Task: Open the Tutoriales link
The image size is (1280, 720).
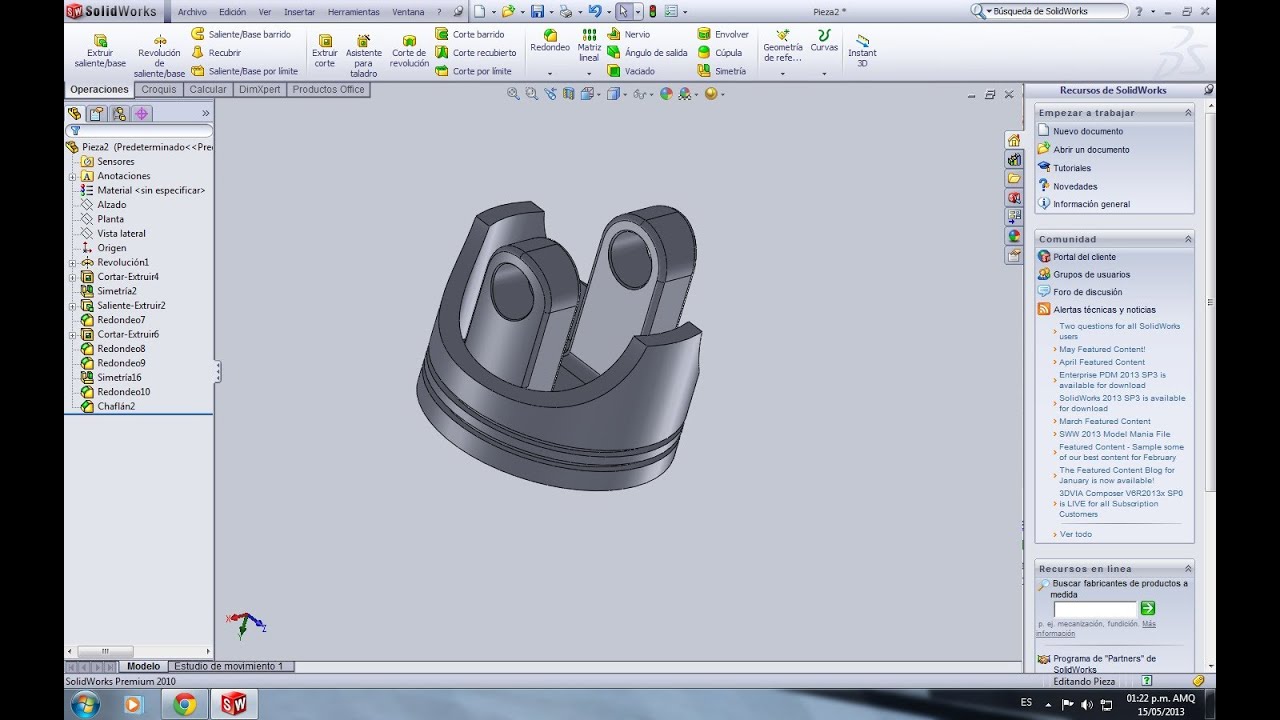Action: pos(1072,168)
